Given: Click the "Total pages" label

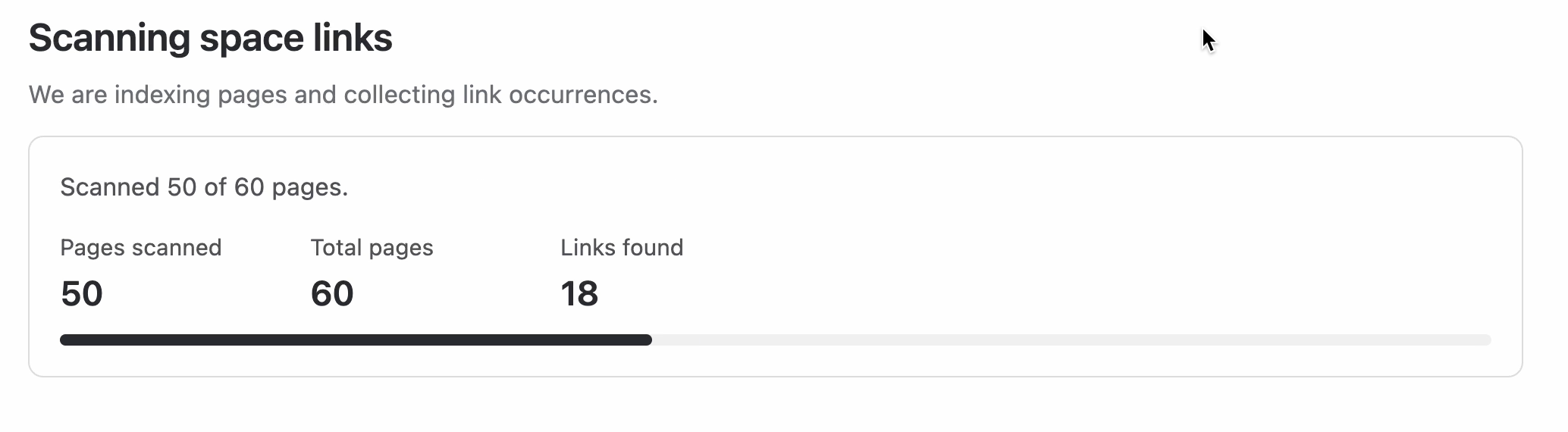Looking at the screenshot, I should pos(372,248).
